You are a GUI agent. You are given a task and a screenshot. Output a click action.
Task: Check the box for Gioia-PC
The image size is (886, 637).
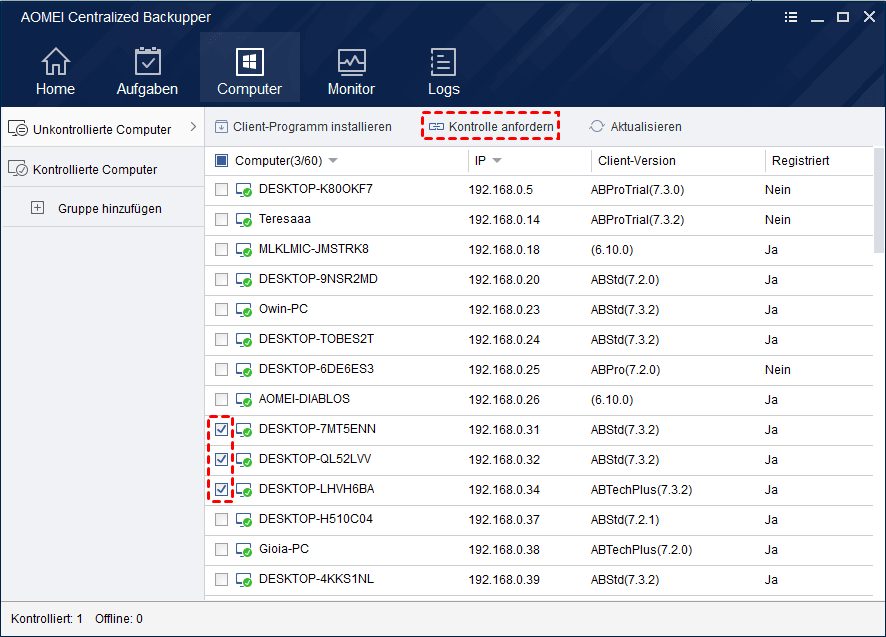pos(222,549)
